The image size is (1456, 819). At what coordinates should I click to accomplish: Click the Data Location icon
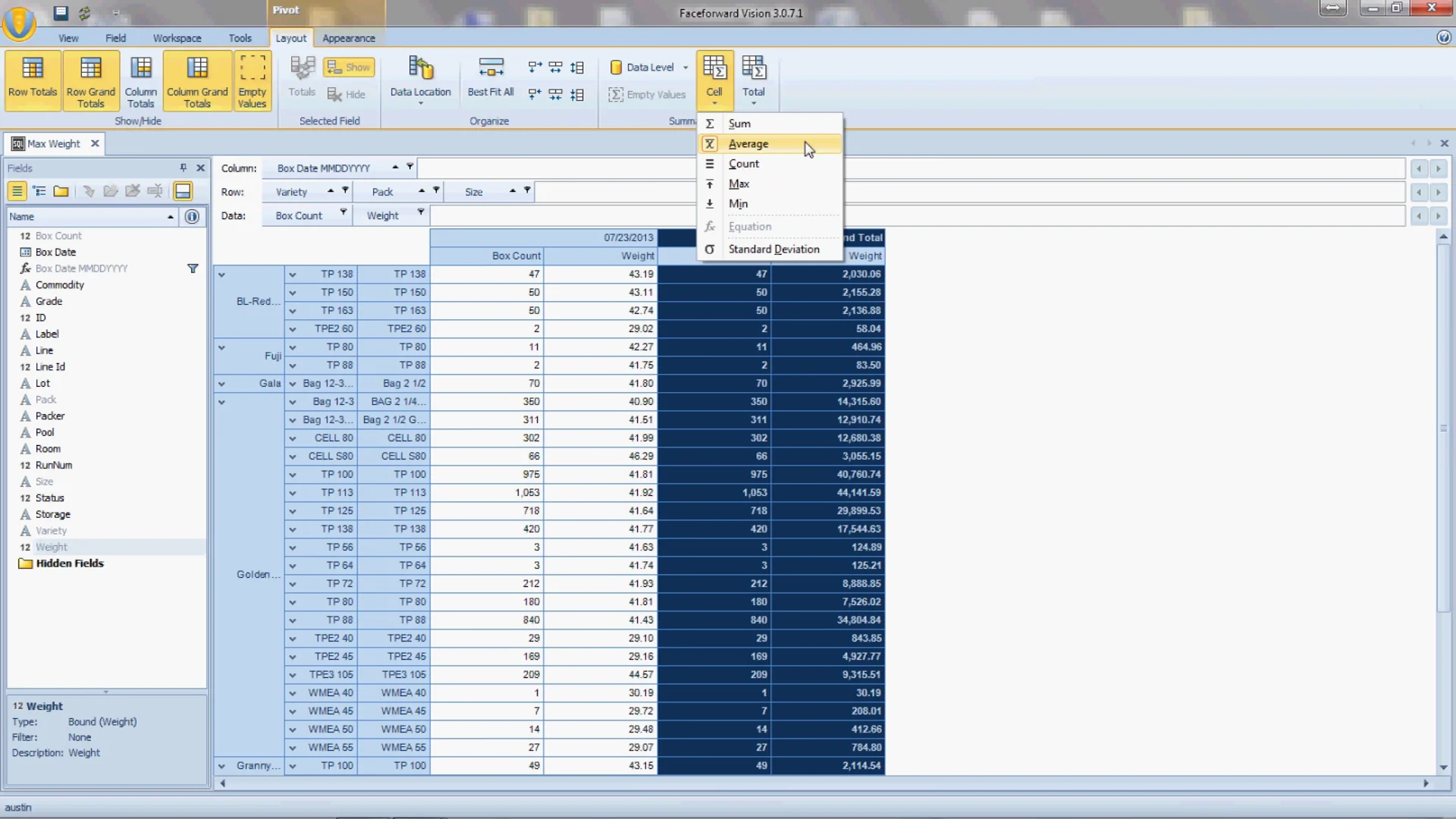[420, 78]
